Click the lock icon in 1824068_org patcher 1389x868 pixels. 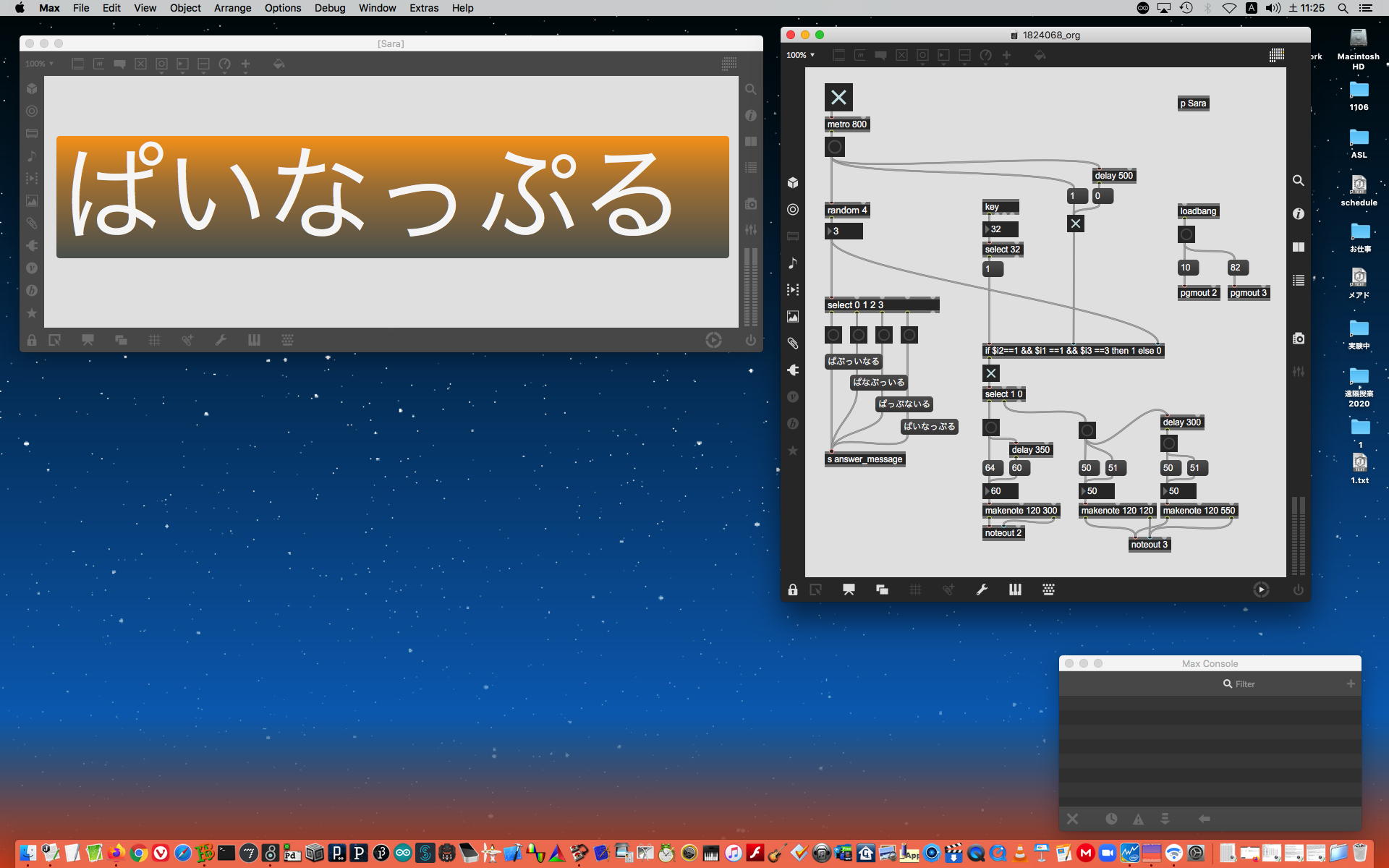(793, 590)
